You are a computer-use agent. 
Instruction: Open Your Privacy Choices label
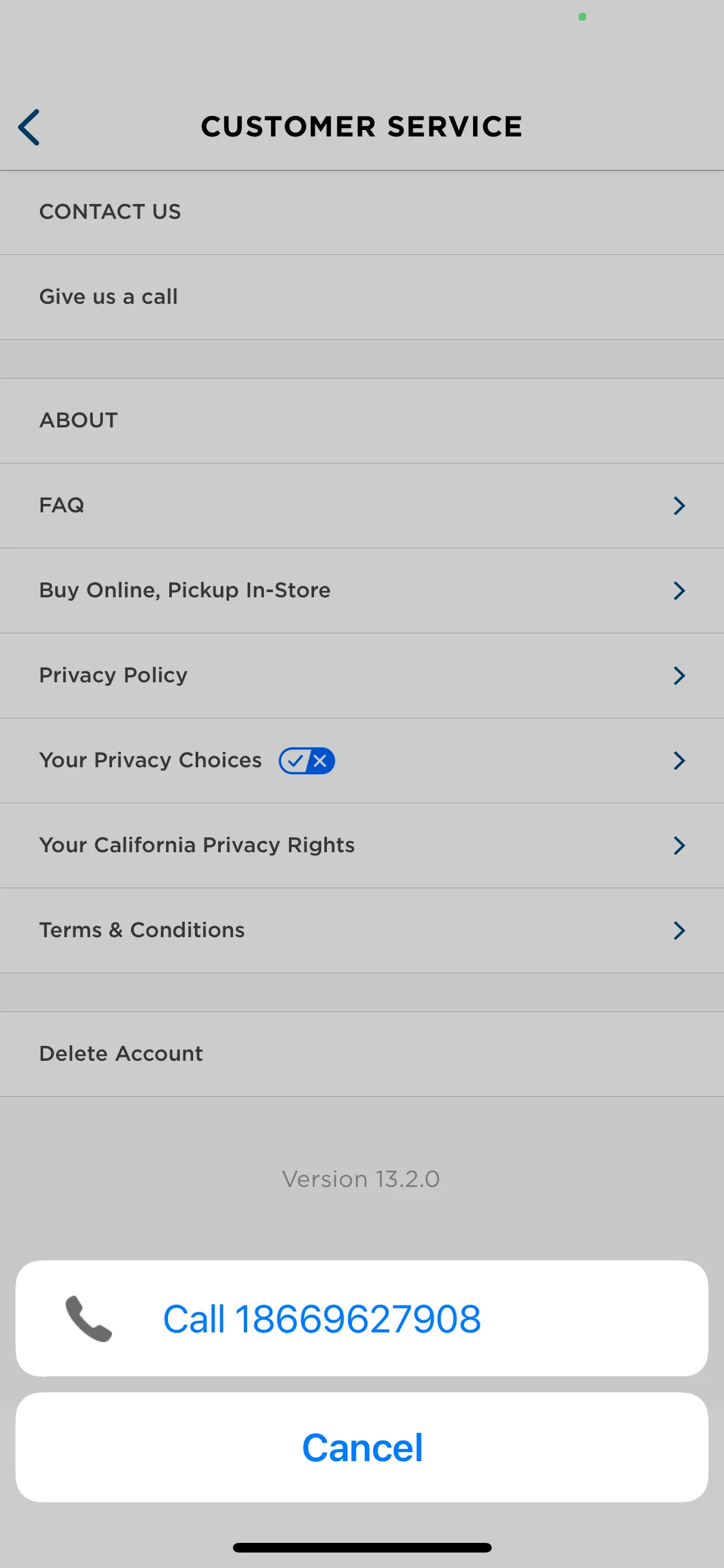151,760
